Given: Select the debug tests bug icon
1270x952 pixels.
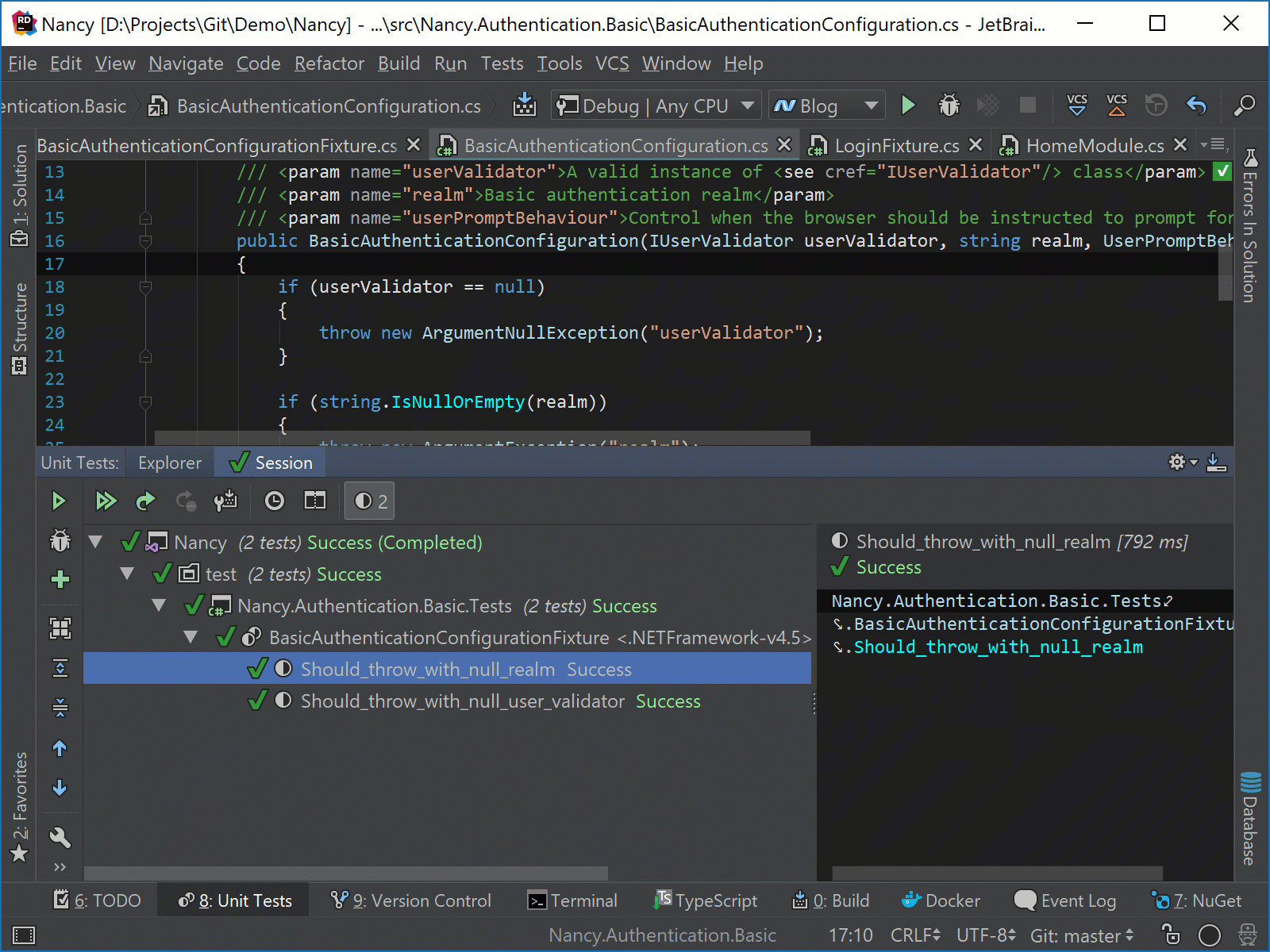Looking at the screenshot, I should (60, 540).
